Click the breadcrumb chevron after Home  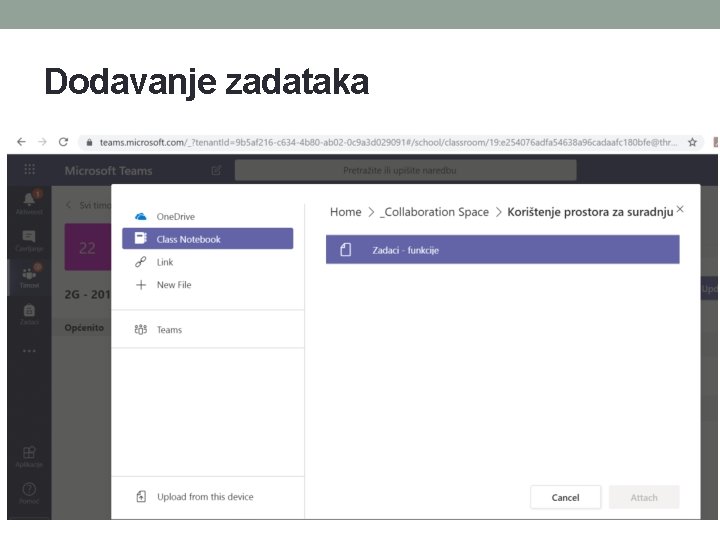pos(371,212)
